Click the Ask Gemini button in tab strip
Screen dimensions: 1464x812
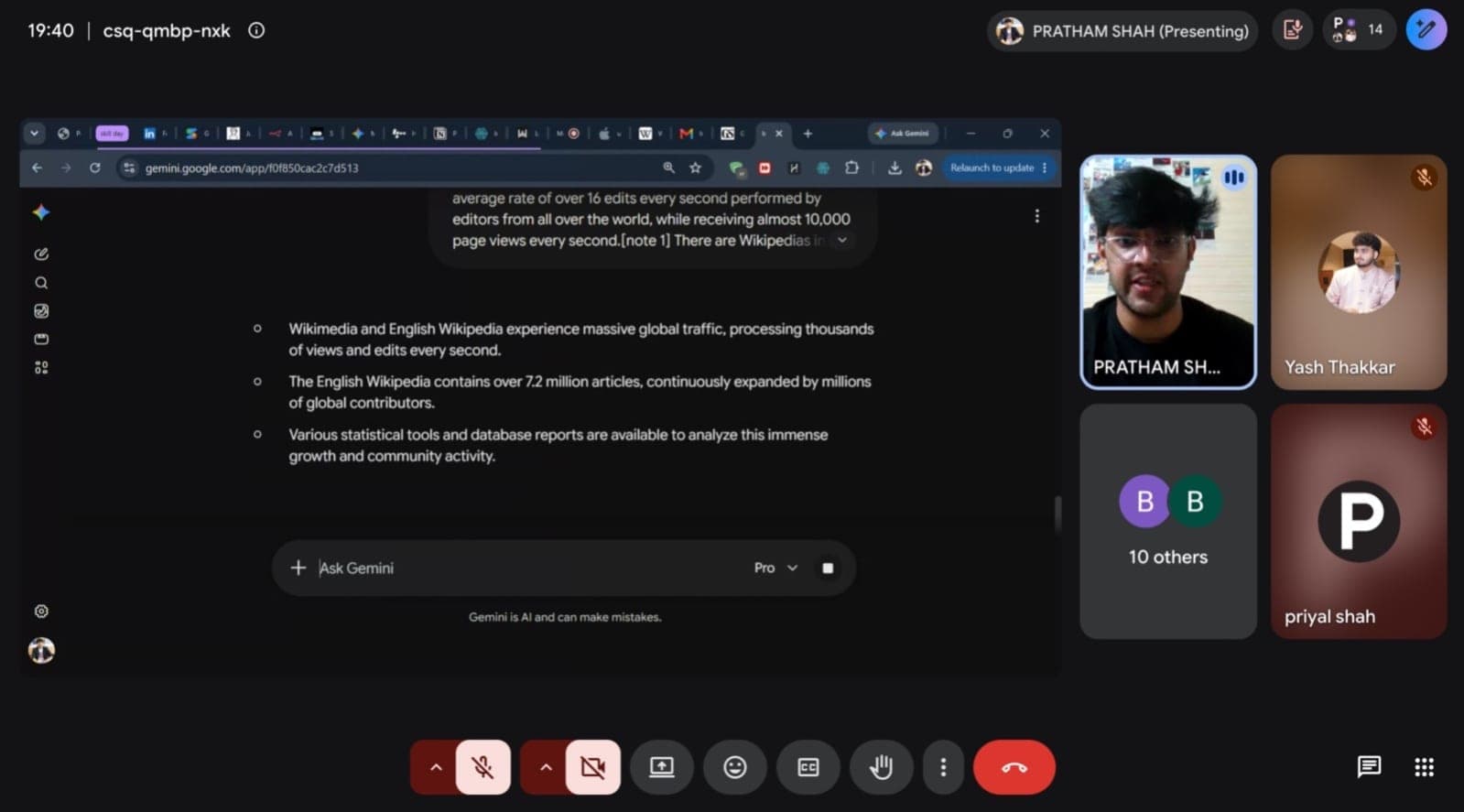(903, 134)
